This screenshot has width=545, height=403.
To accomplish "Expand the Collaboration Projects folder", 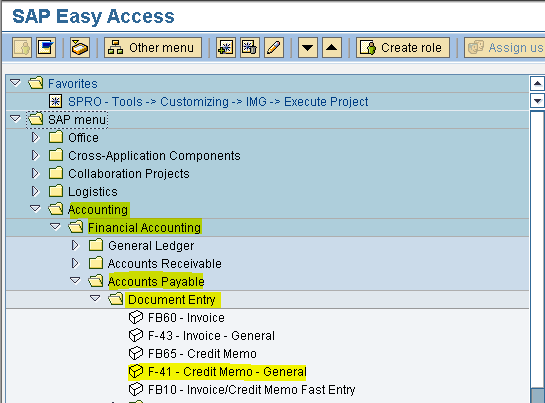I will pos(35,173).
